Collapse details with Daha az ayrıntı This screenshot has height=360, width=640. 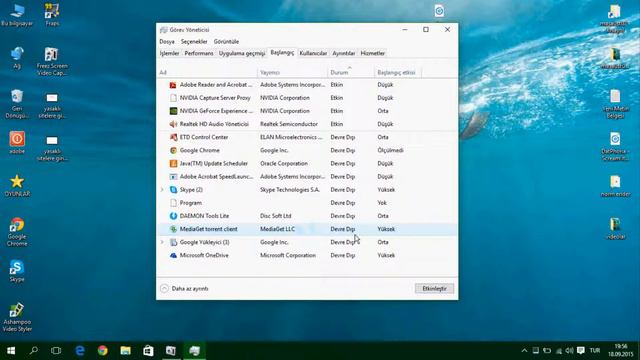[x=184, y=289]
